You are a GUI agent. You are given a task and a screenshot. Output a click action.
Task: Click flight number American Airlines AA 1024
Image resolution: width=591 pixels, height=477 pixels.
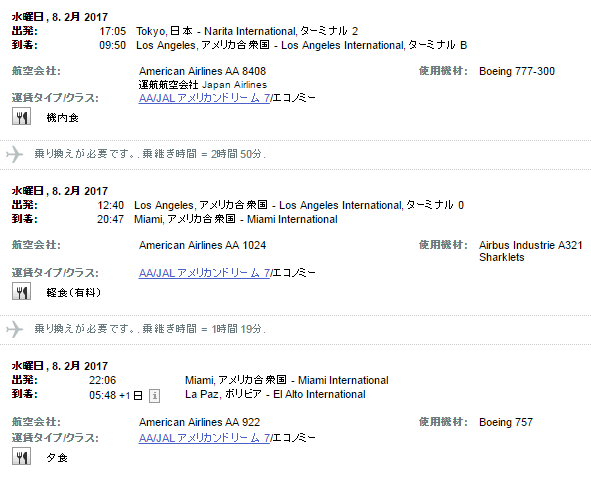[x=202, y=245]
